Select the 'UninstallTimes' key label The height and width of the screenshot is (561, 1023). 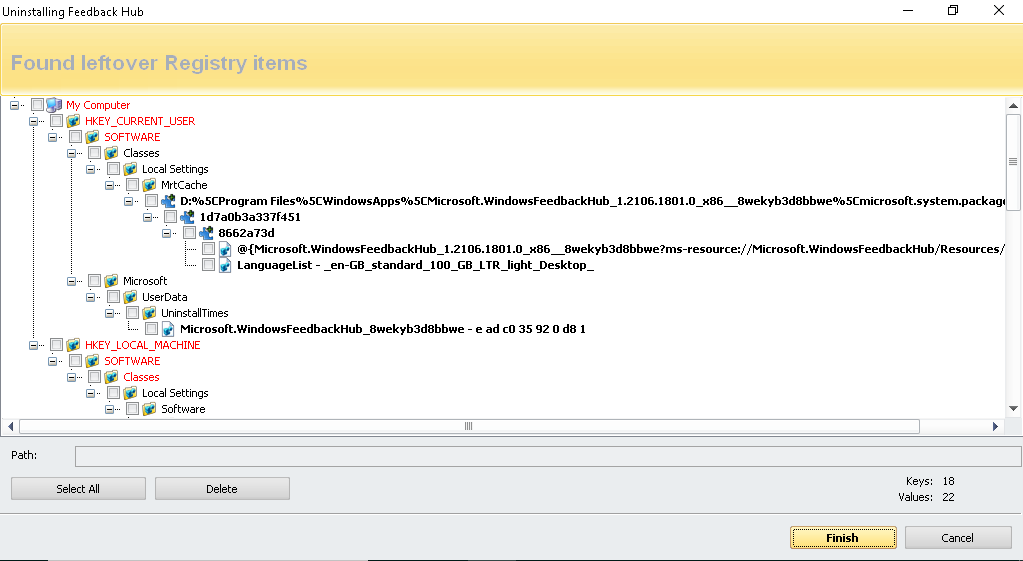tap(194, 312)
